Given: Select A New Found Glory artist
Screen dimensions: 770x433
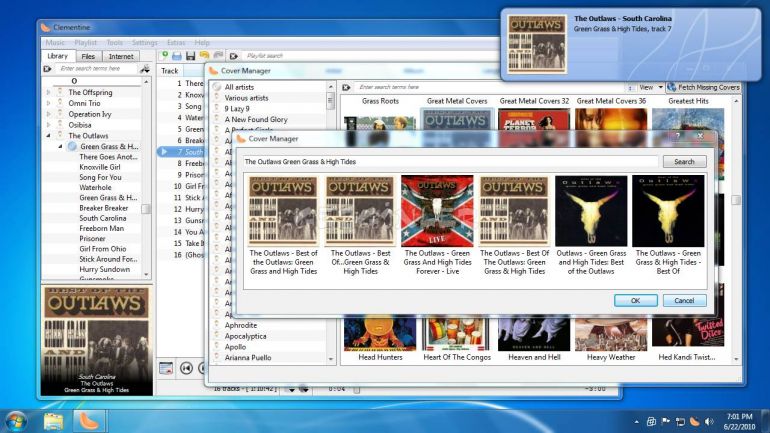Looking at the screenshot, I should [255, 119].
